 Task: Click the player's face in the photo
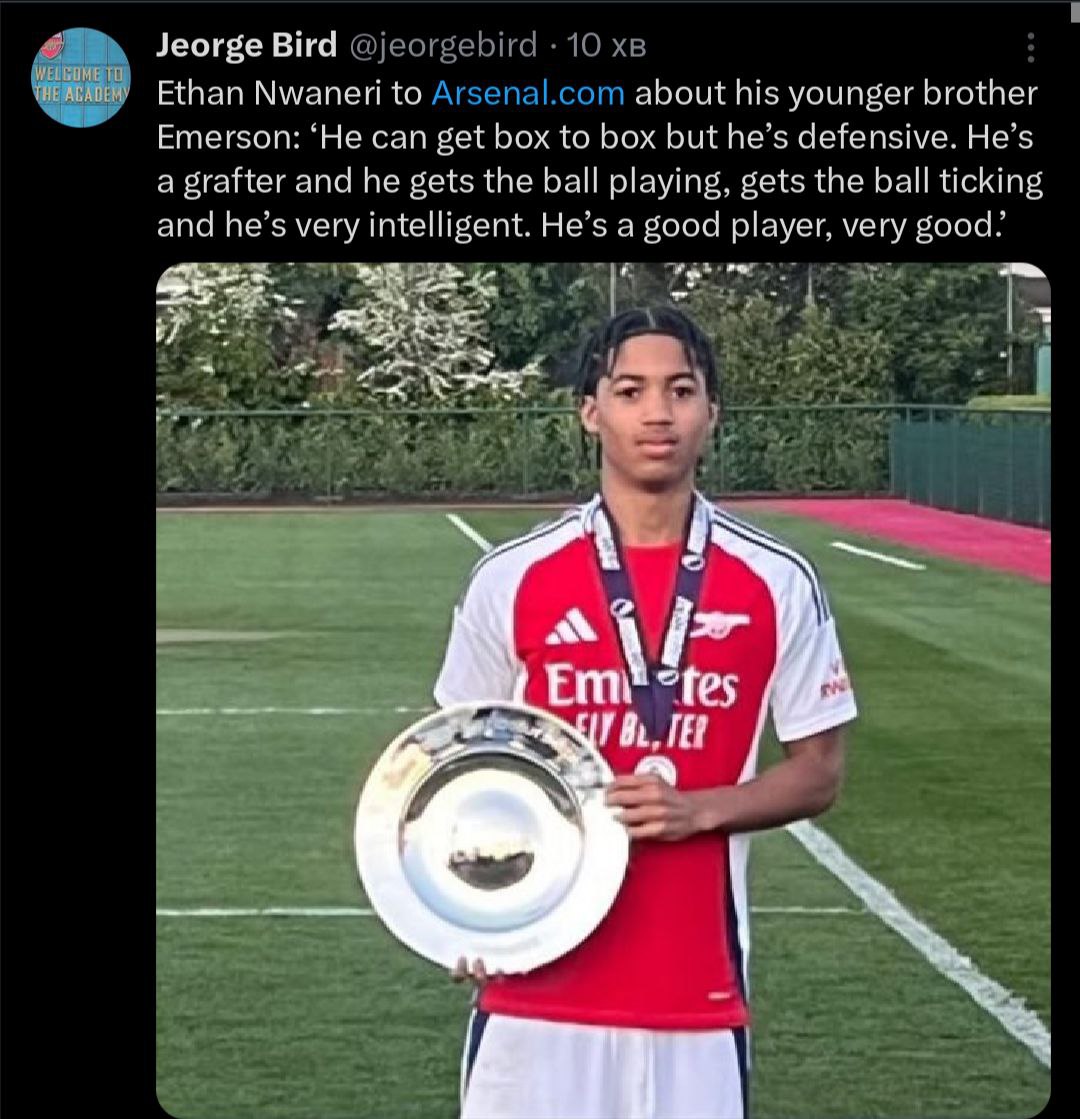650,416
